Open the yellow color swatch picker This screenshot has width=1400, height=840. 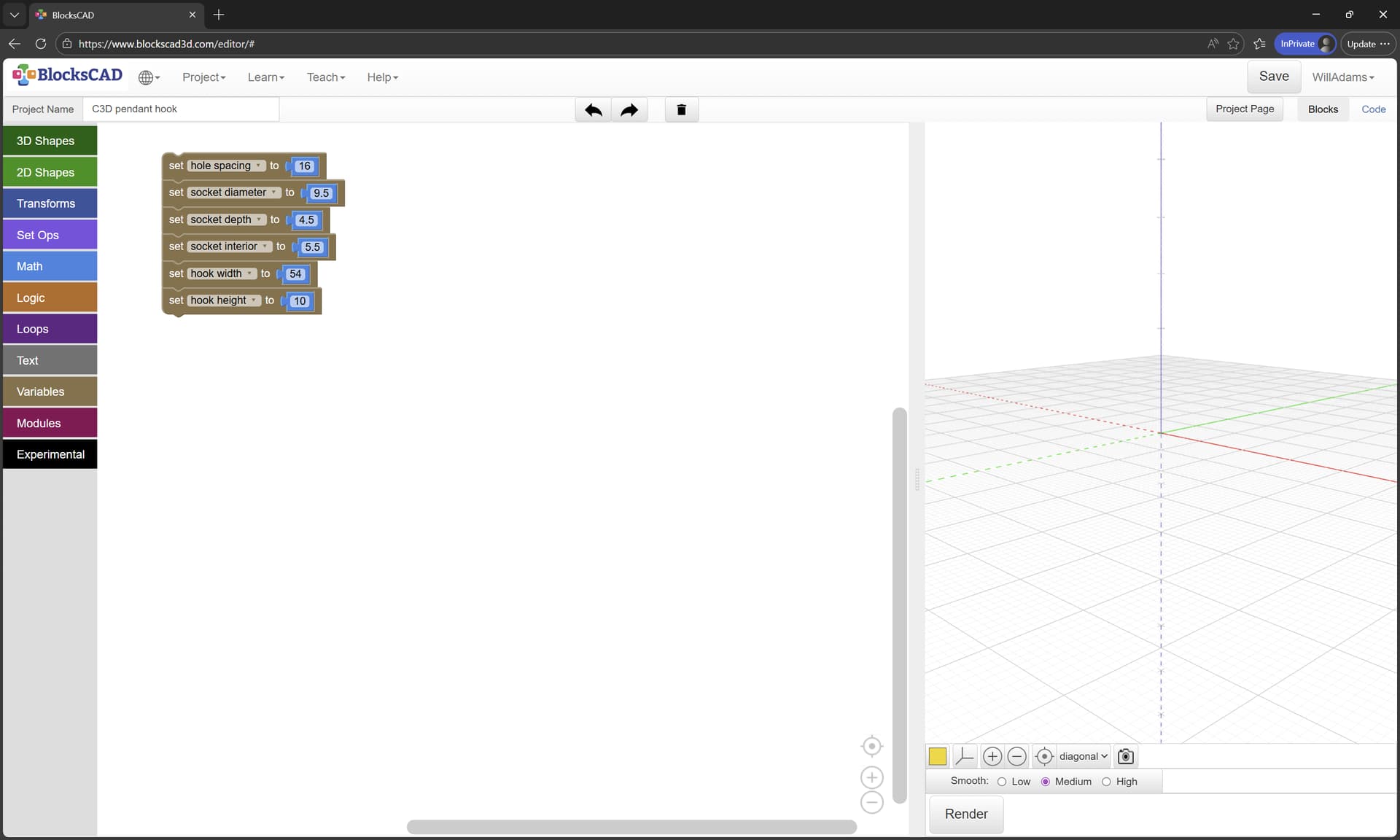pyautogui.click(x=938, y=756)
